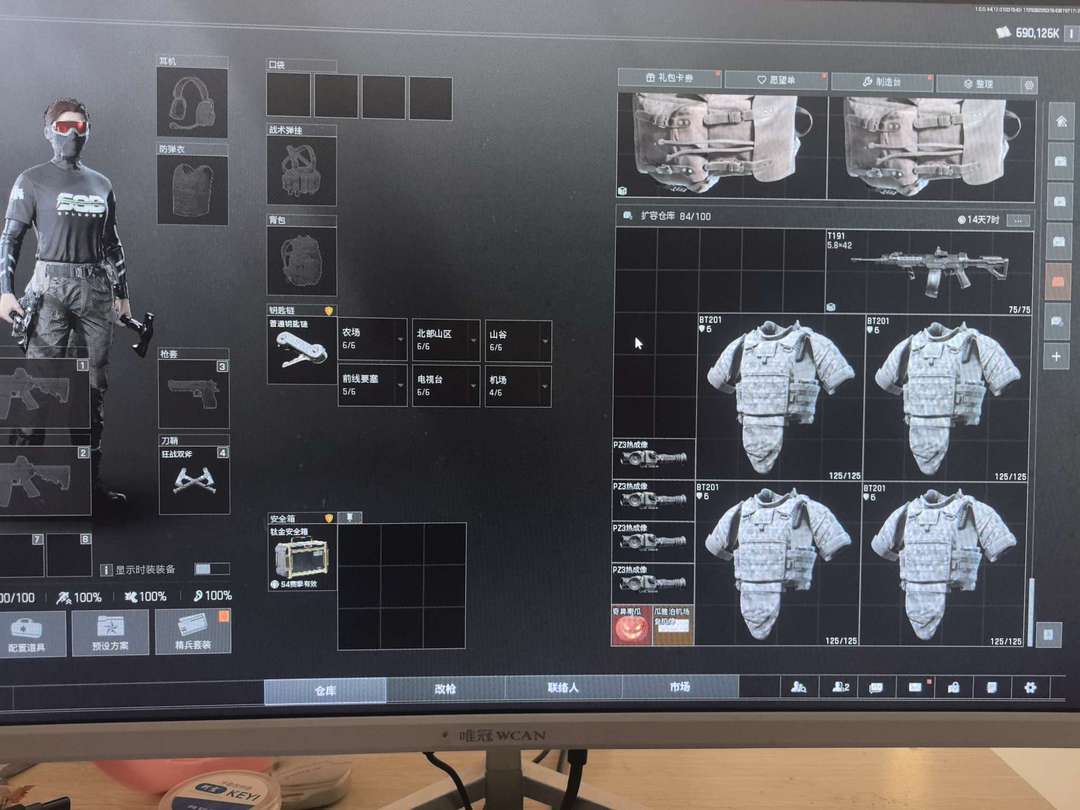Open the mail envelope icon

[915, 687]
